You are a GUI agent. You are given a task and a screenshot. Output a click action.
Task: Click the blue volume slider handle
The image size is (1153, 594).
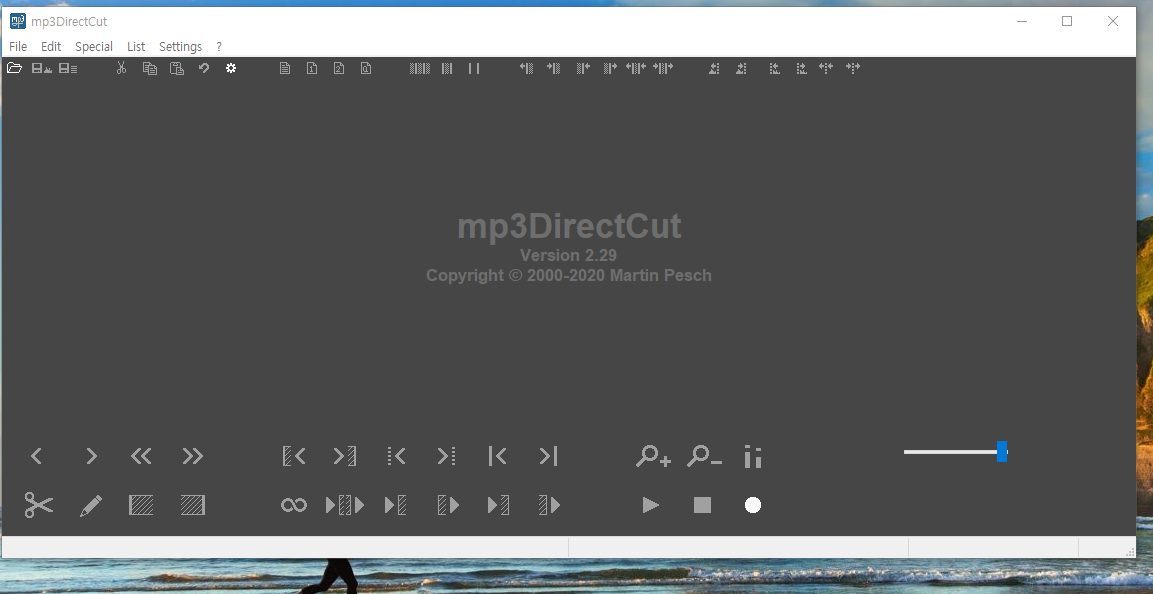point(1002,452)
